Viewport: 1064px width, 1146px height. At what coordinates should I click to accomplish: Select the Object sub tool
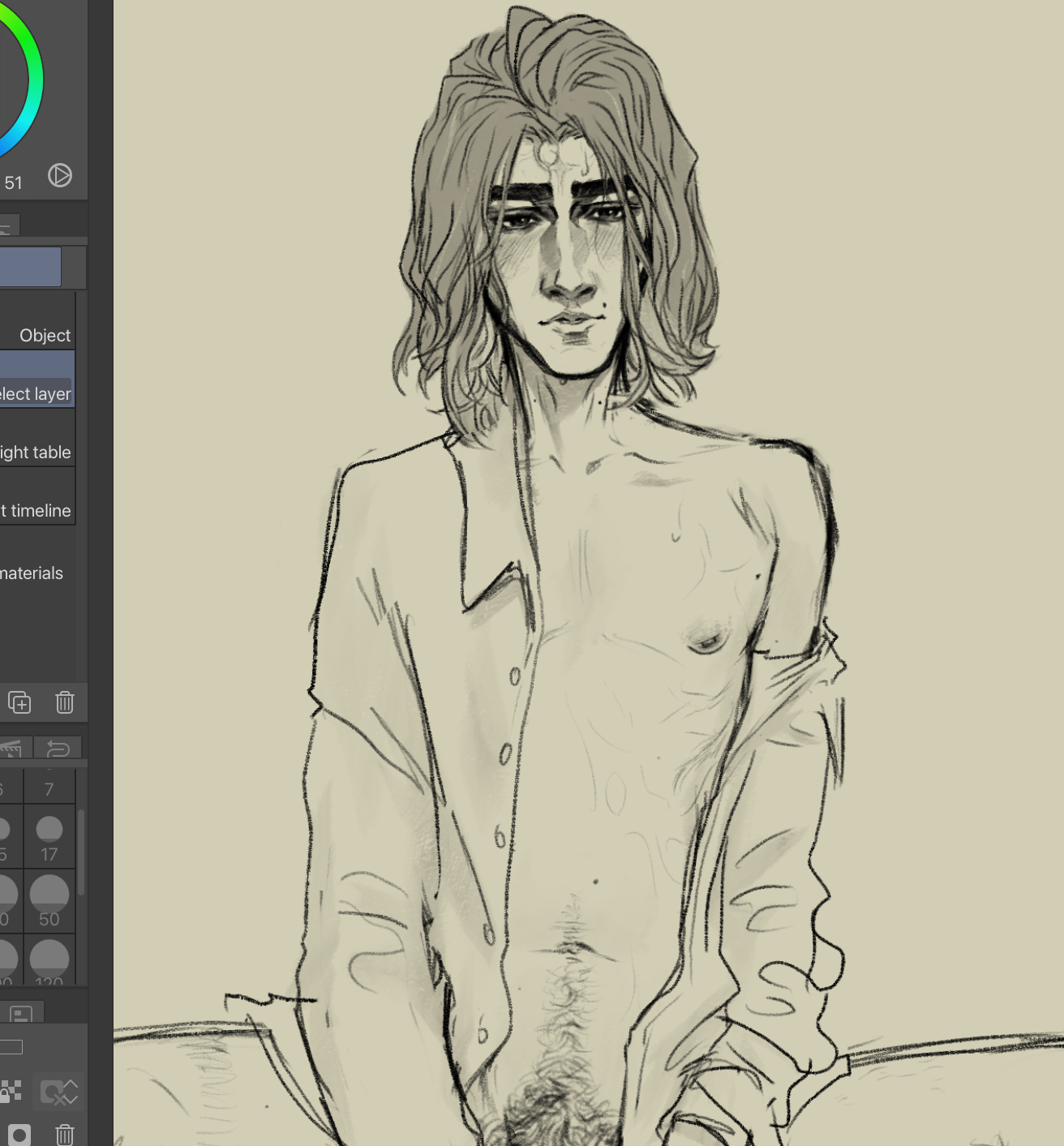(37, 321)
